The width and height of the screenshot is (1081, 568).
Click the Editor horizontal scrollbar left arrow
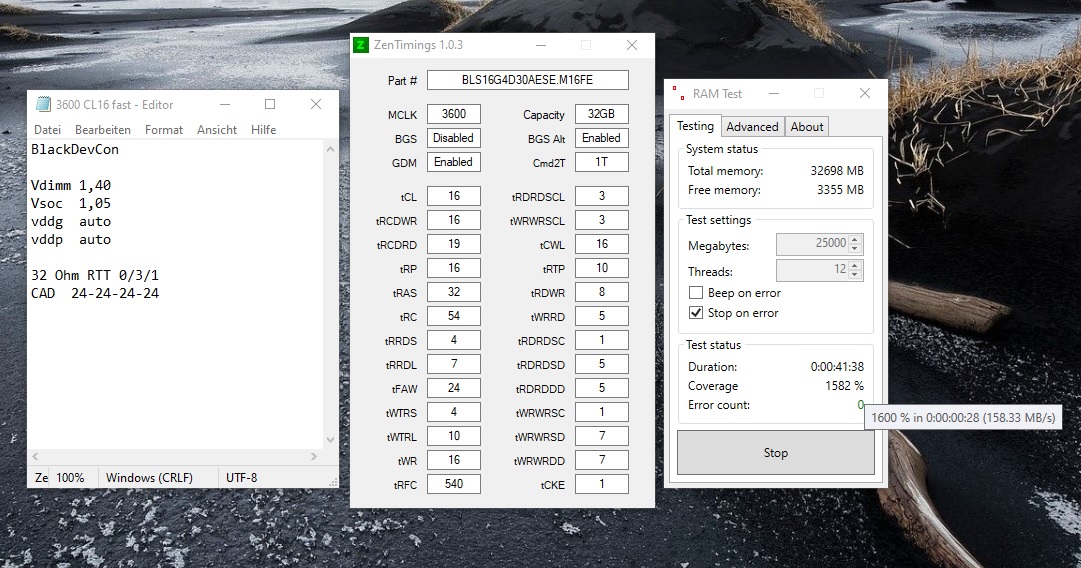click(x=35, y=456)
